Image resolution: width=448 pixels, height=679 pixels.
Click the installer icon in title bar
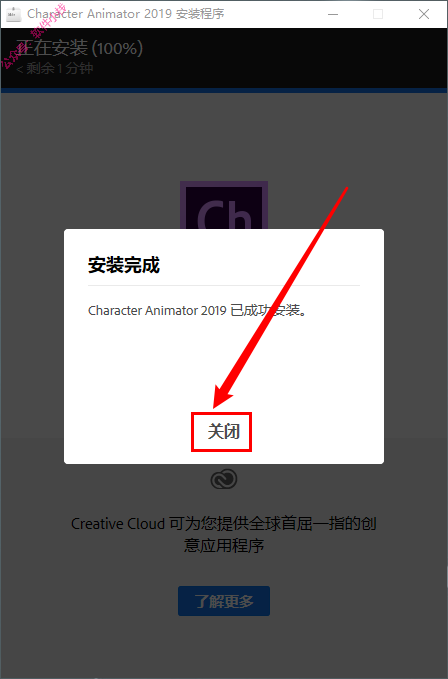coord(13,14)
